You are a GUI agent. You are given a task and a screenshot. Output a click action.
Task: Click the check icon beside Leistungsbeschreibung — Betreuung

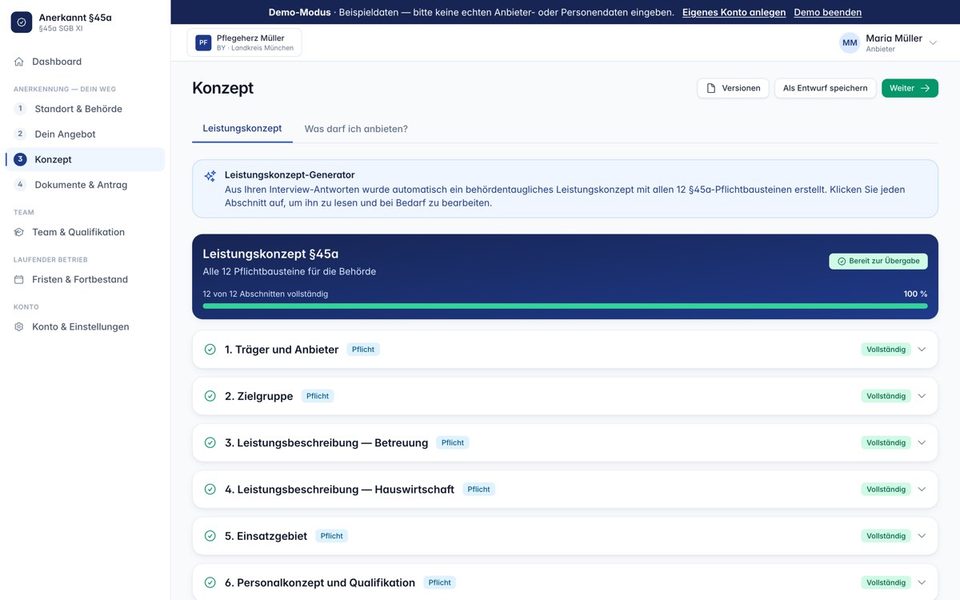tap(210, 443)
